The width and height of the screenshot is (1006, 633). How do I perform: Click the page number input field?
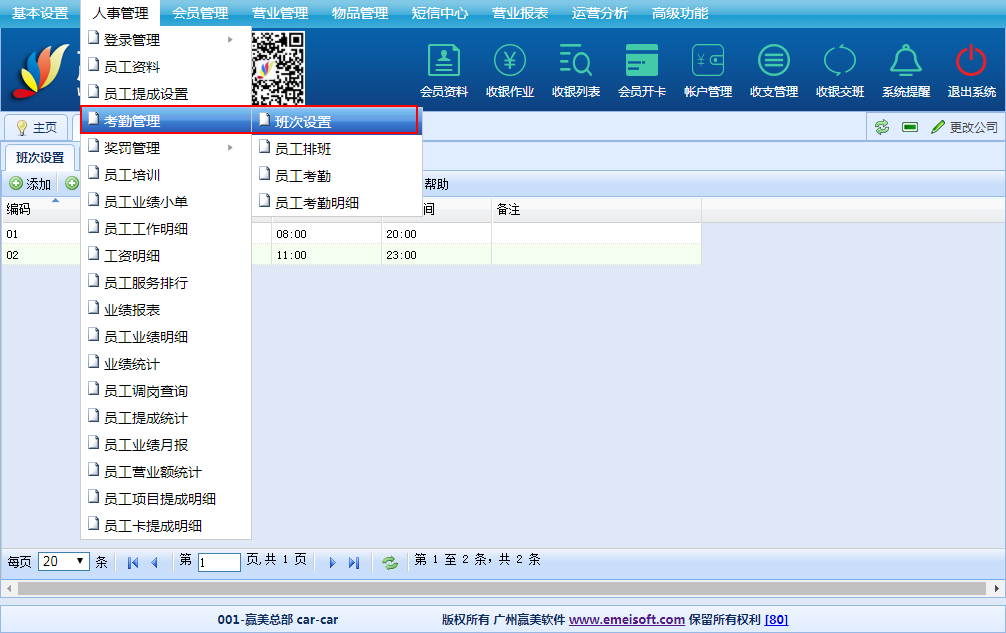pyautogui.click(x=219, y=562)
